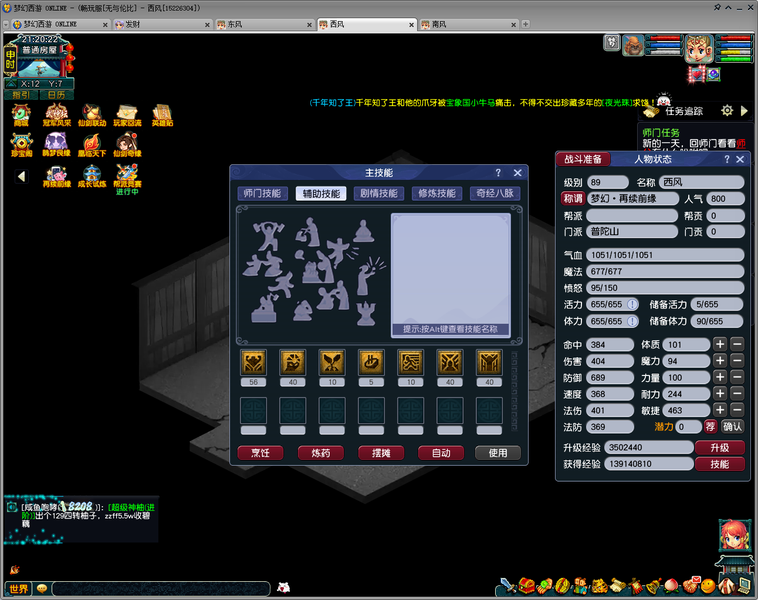Image resolution: width=758 pixels, height=600 pixels.
Task: Click the chat input field
Action: click(x=161, y=588)
